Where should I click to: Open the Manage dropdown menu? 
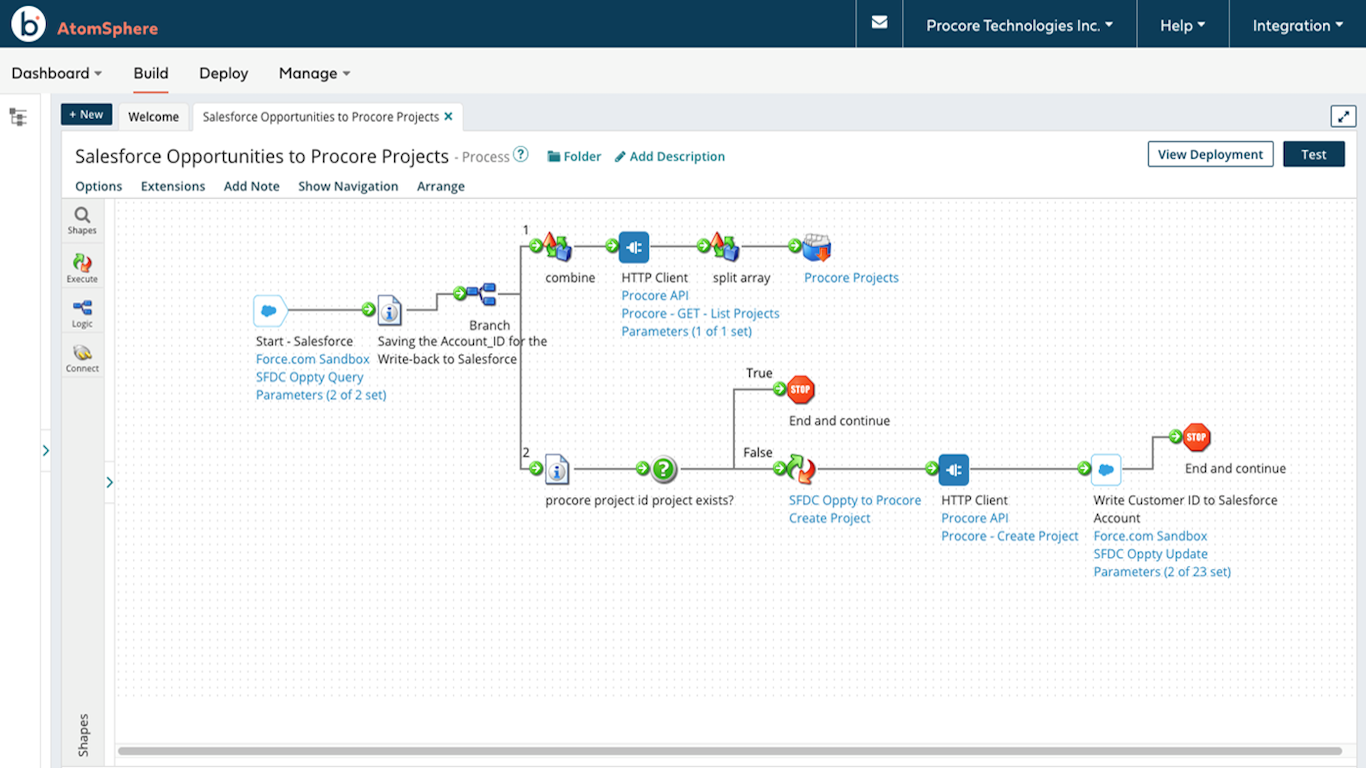coord(314,73)
